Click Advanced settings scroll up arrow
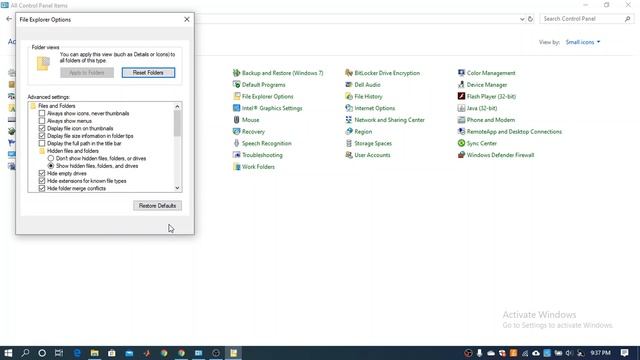The image size is (640, 360). coord(177,107)
